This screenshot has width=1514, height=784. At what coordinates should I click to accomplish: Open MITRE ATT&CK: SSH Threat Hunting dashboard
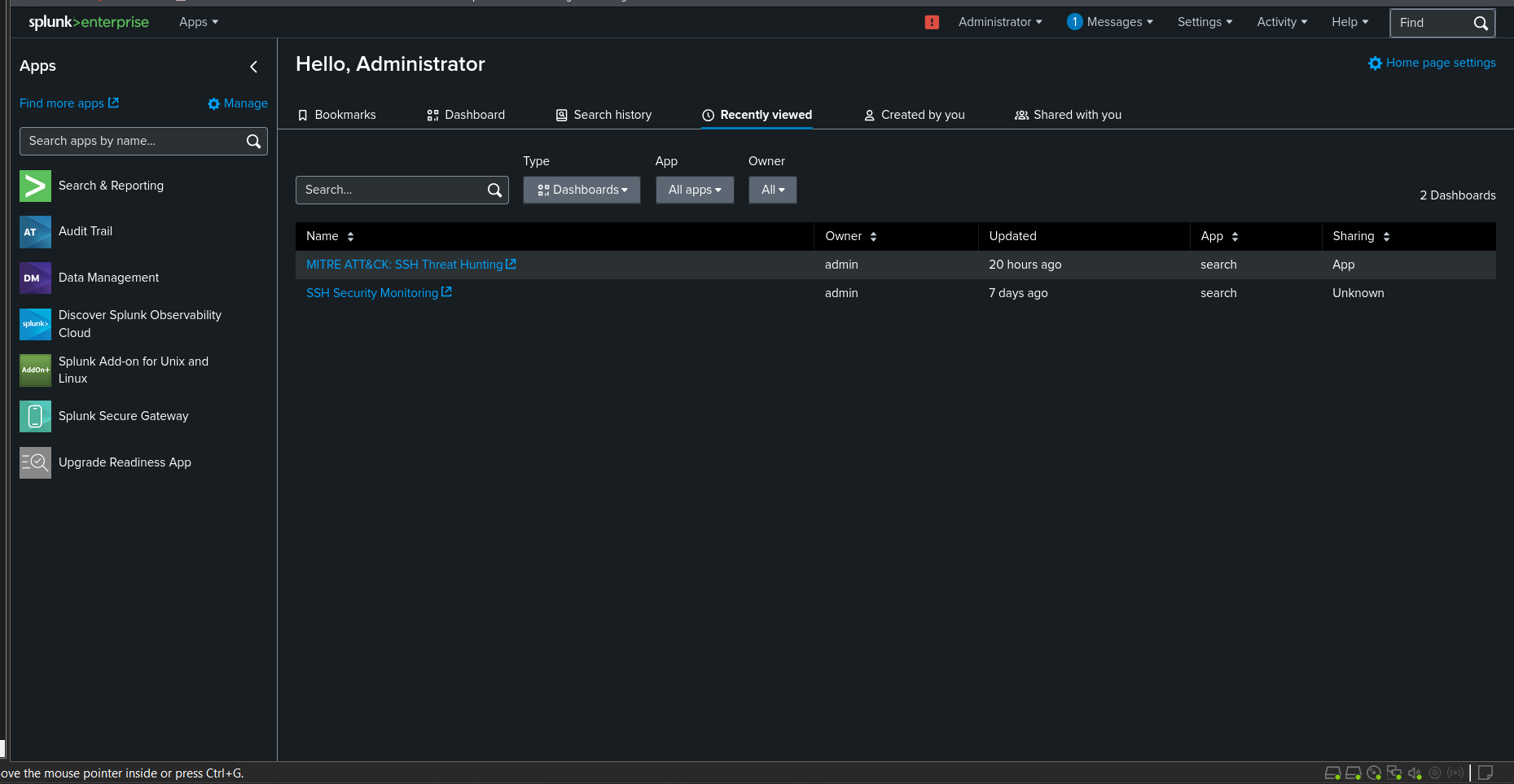pyautogui.click(x=405, y=265)
